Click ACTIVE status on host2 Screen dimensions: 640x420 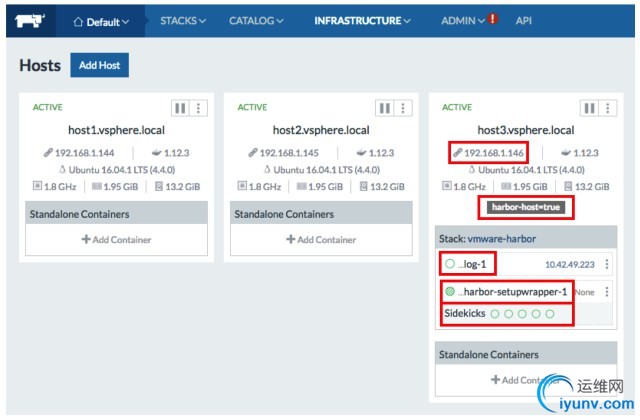tap(252, 107)
